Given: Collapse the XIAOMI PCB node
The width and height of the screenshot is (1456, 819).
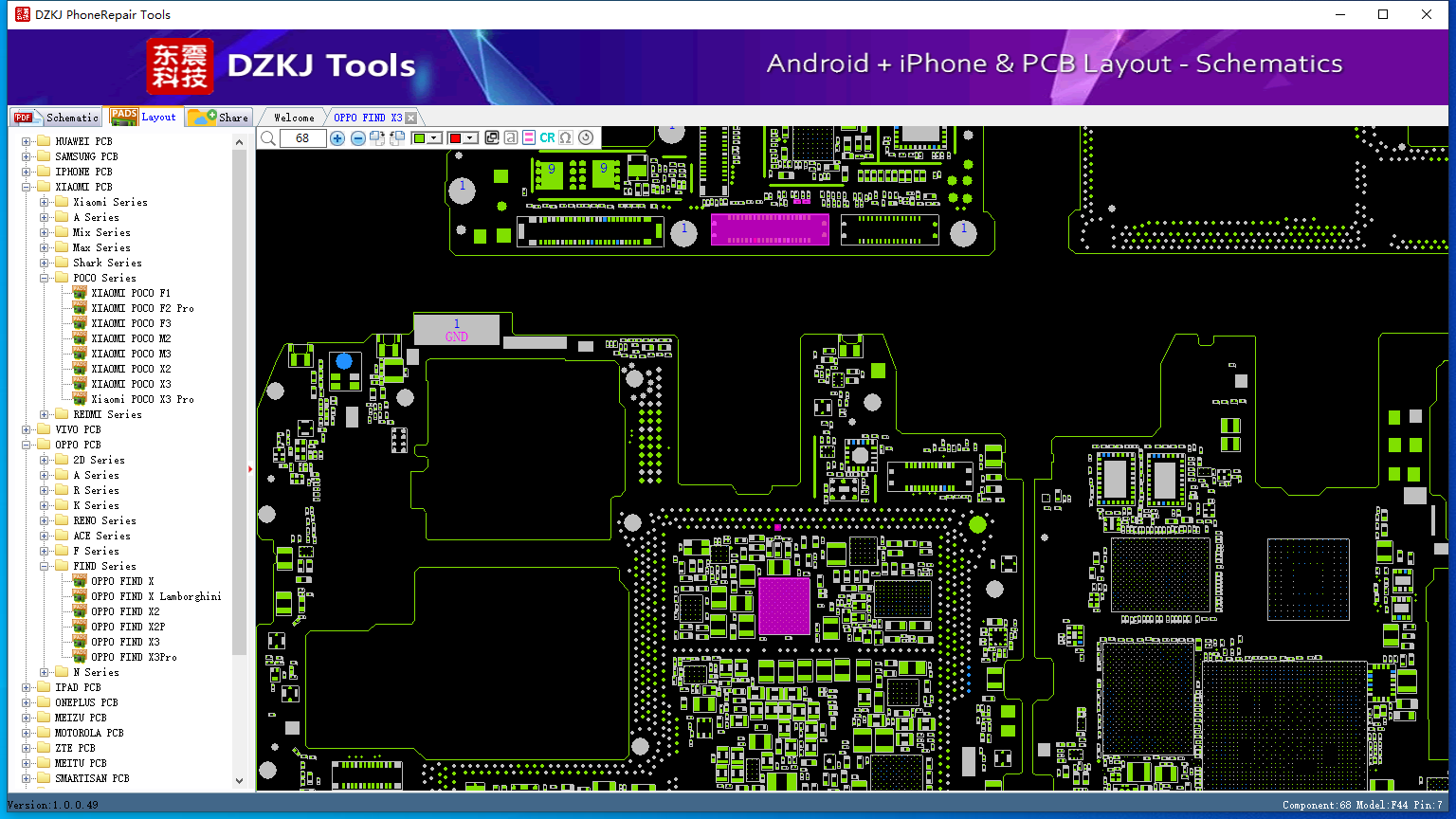Looking at the screenshot, I should (27, 187).
